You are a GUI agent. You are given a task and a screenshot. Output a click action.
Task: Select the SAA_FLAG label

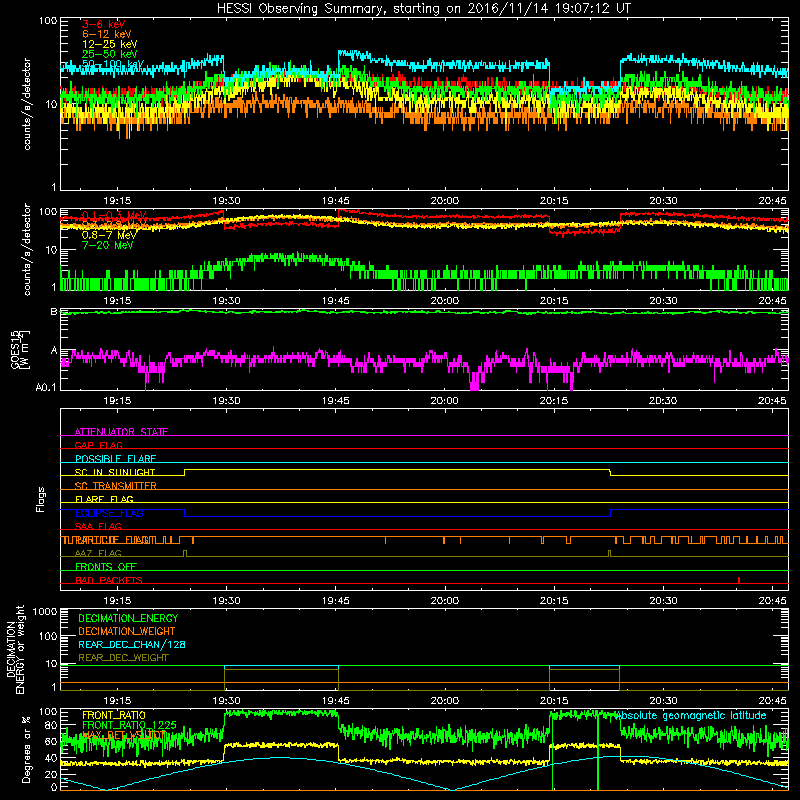[98, 526]
